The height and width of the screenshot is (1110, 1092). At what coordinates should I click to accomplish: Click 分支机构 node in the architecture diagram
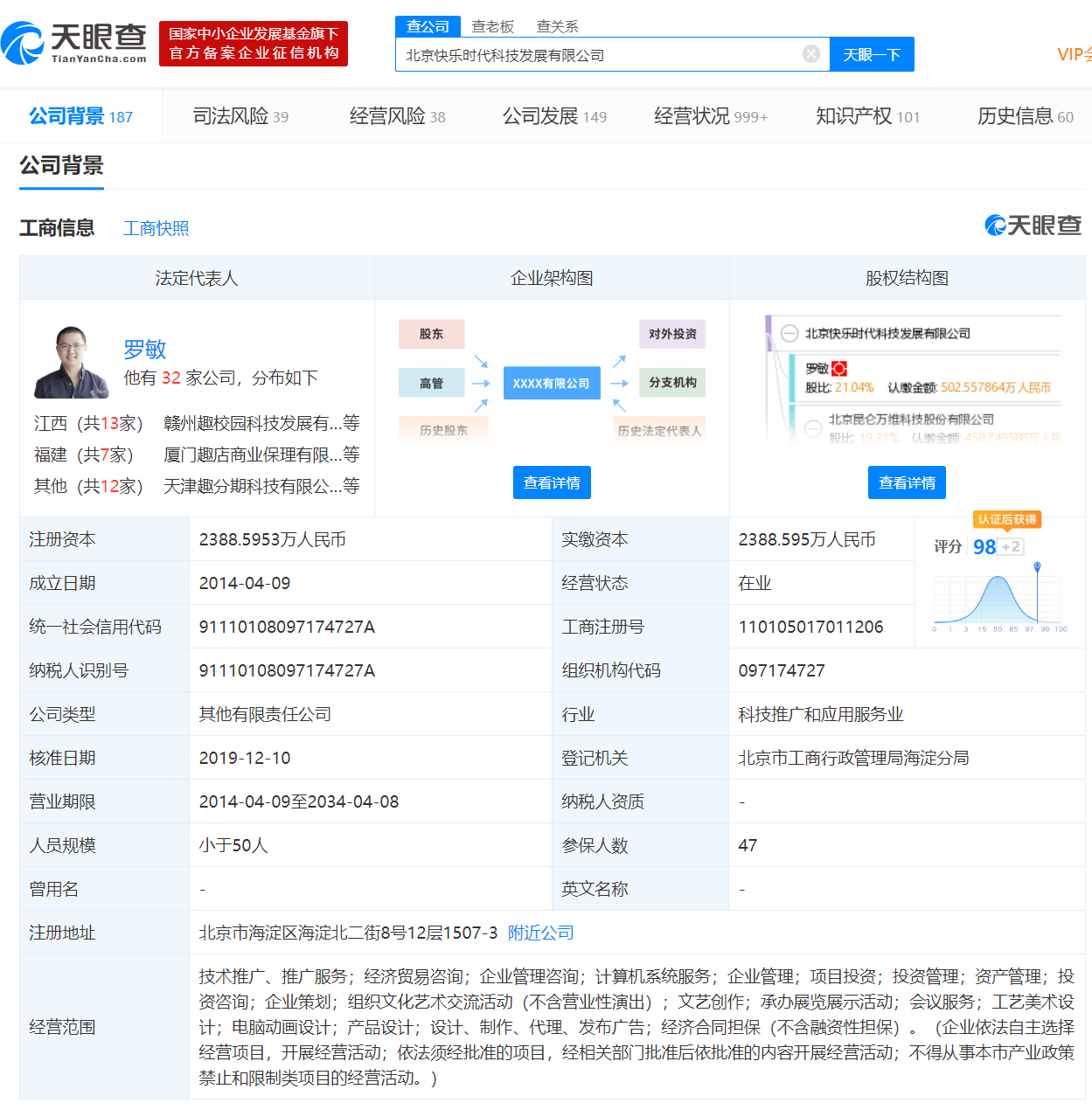(x=671, y=382)
